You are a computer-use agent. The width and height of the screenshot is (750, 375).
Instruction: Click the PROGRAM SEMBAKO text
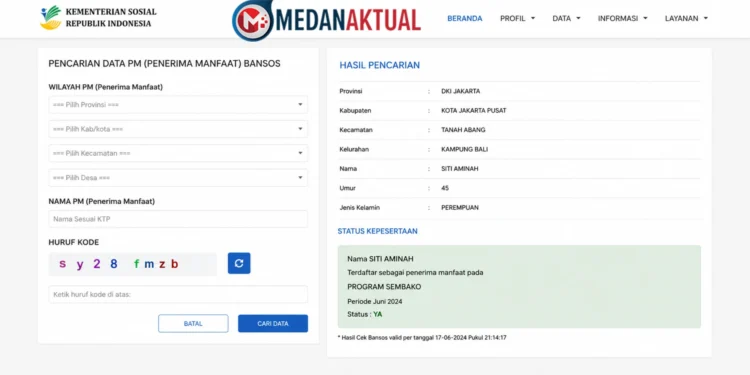click(x=384, y=287)
